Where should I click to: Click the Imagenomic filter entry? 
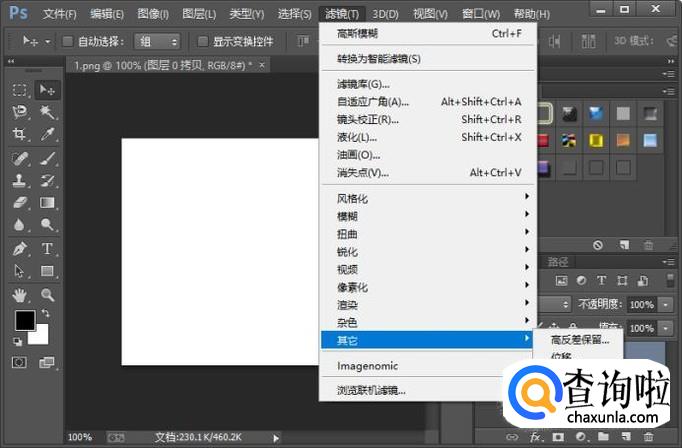click(428, 366)
